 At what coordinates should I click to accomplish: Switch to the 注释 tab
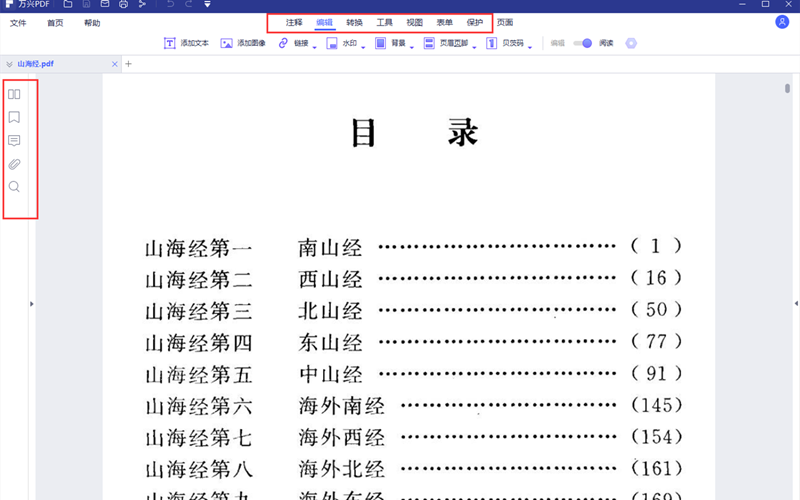click(x=294, y=22)
